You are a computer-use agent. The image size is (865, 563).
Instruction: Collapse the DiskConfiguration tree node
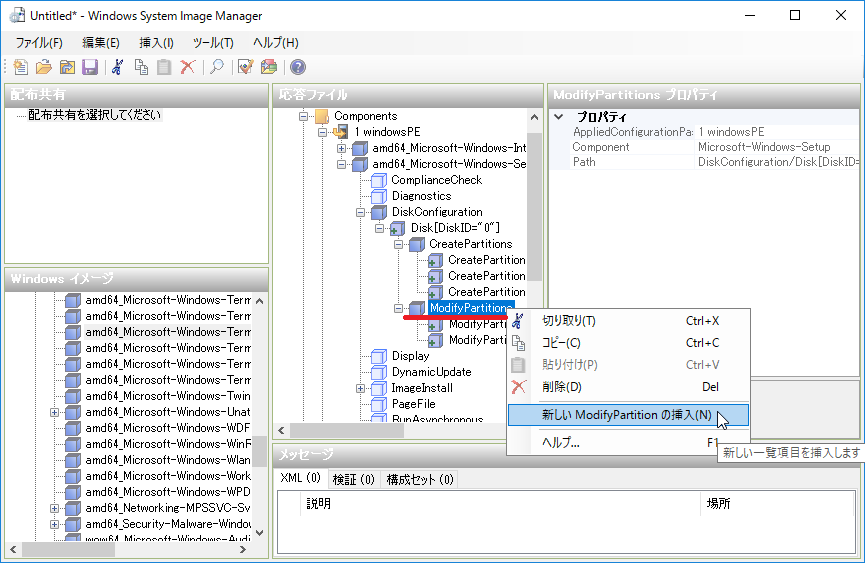tap(361, 212)
